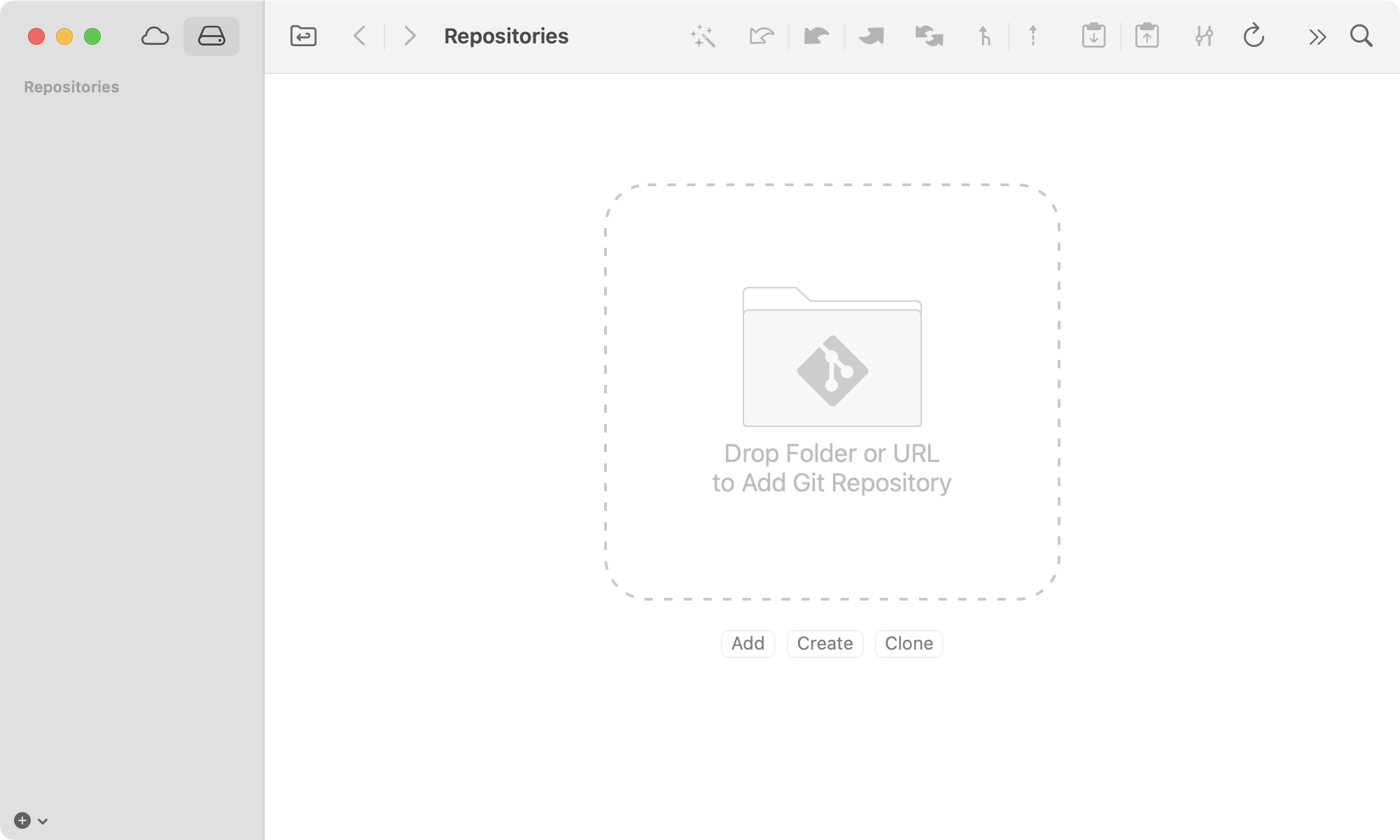1400x840 pixels.
Task: Refresh repositories with the reload icon
Action: tap(1254, 36)
